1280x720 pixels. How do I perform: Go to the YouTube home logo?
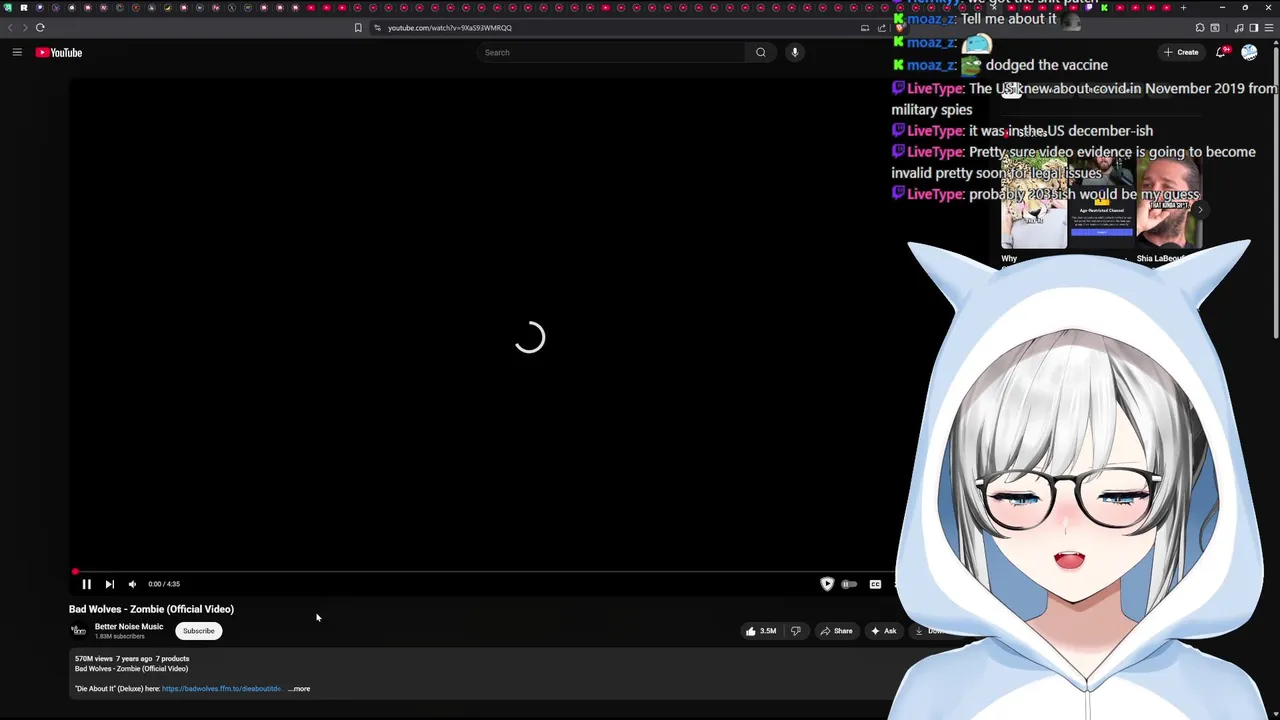(x=59, y=52)
